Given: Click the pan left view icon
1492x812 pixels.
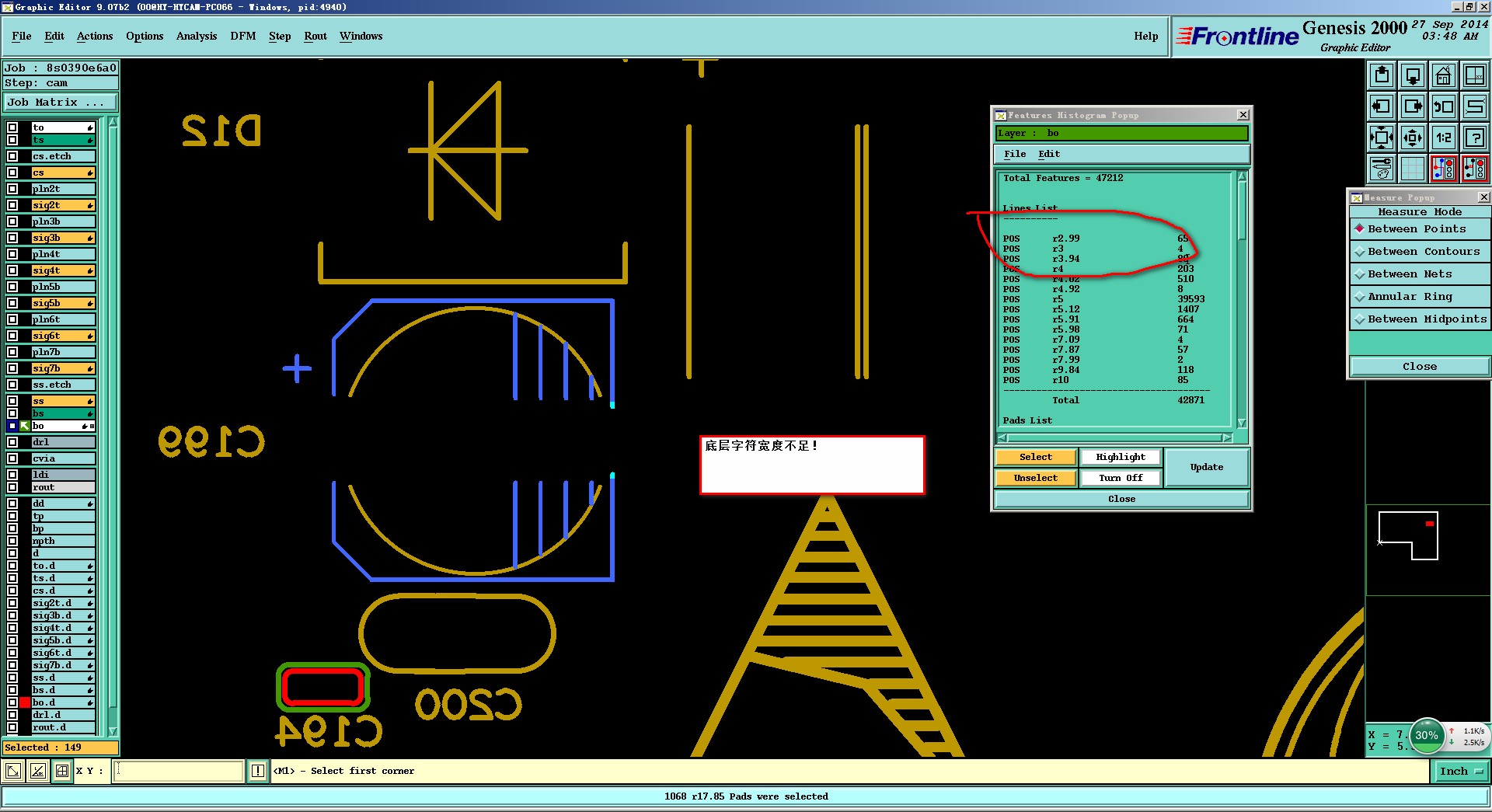Looking at the screenshot, I should [x=1382, y=106].
